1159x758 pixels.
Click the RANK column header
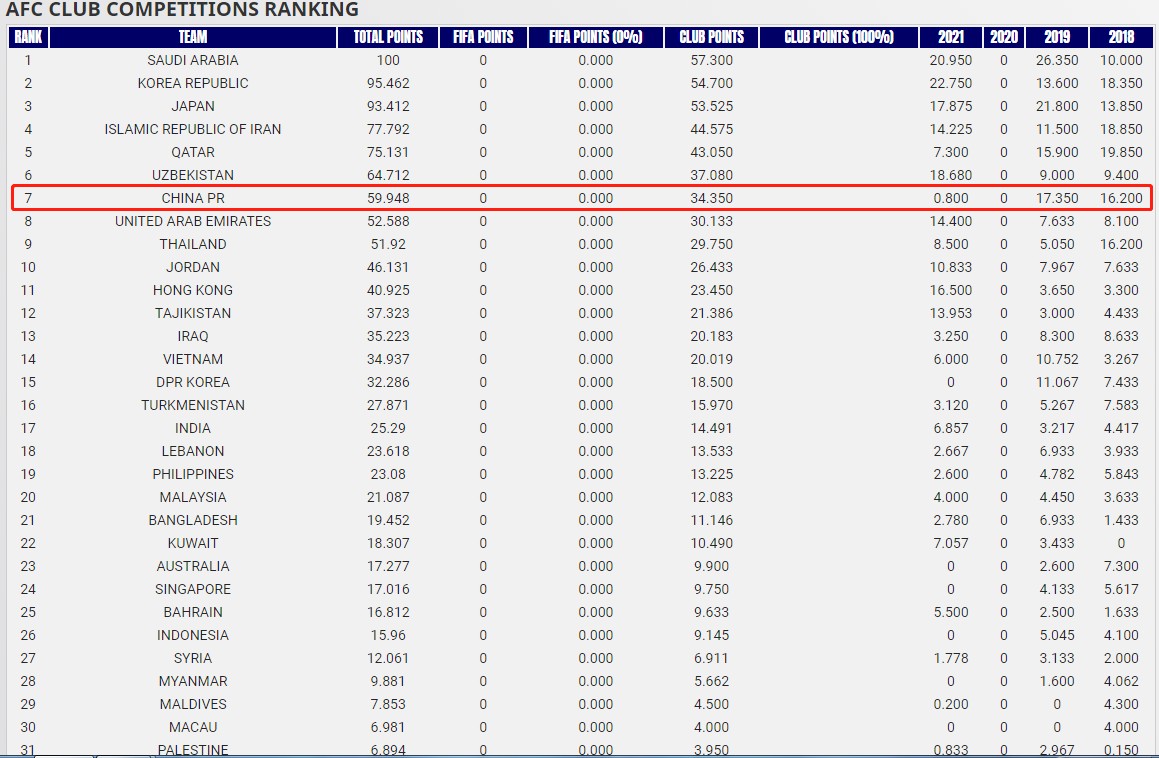tap(28, 37)
